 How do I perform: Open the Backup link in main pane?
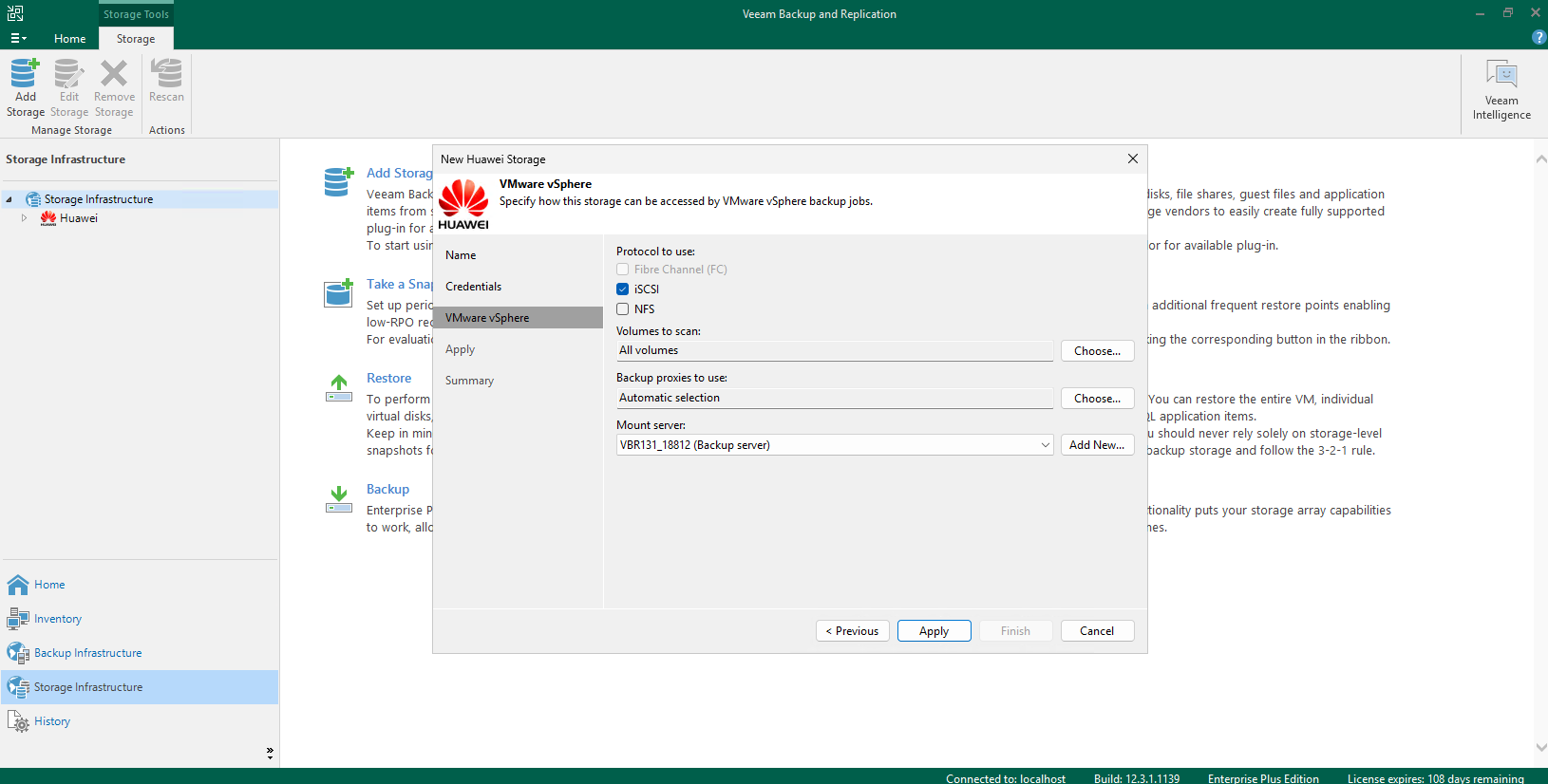tap(387, 489)
